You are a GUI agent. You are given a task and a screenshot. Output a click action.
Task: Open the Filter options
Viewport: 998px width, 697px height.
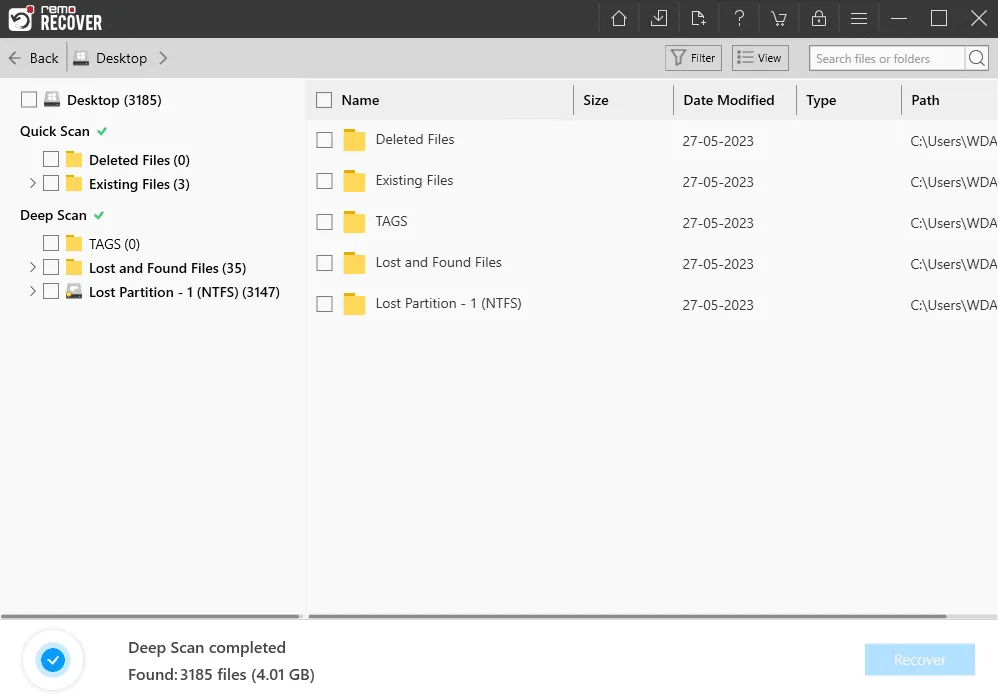point(693,58)
